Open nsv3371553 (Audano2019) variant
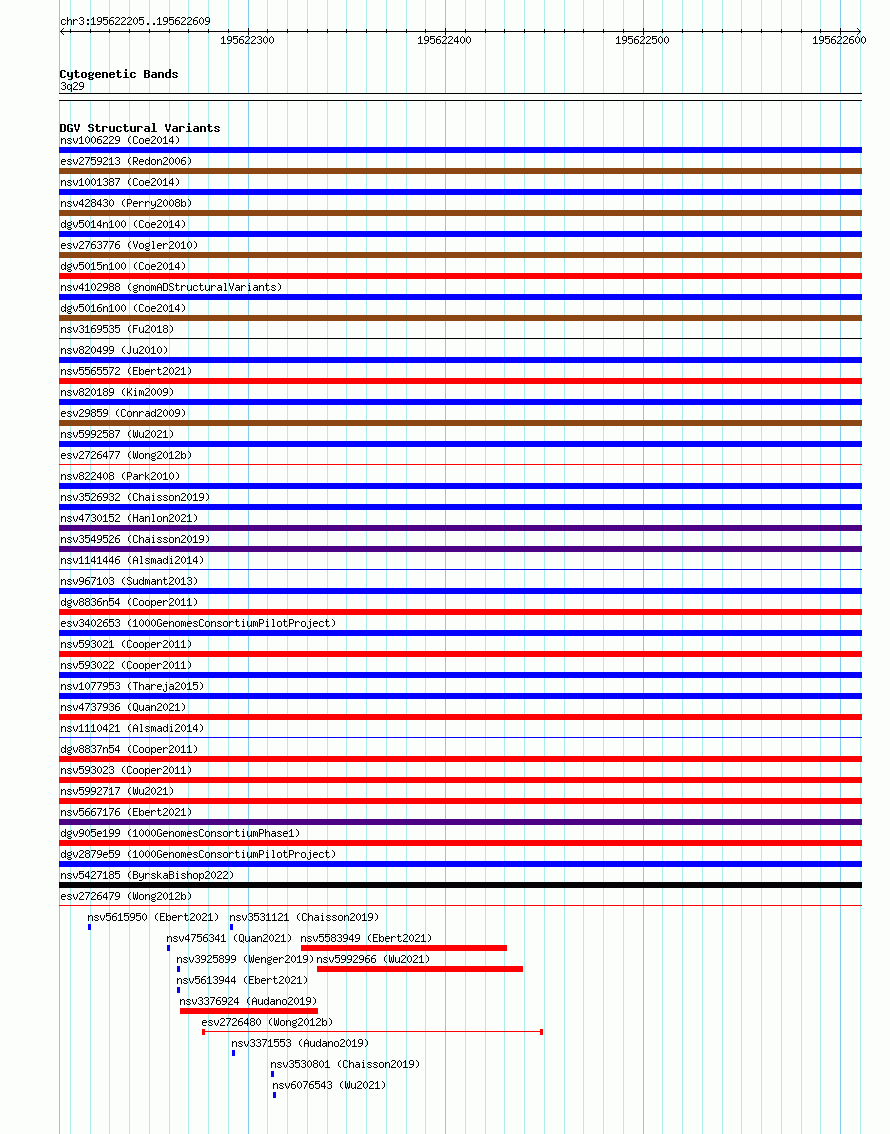 click(300, 1042)
